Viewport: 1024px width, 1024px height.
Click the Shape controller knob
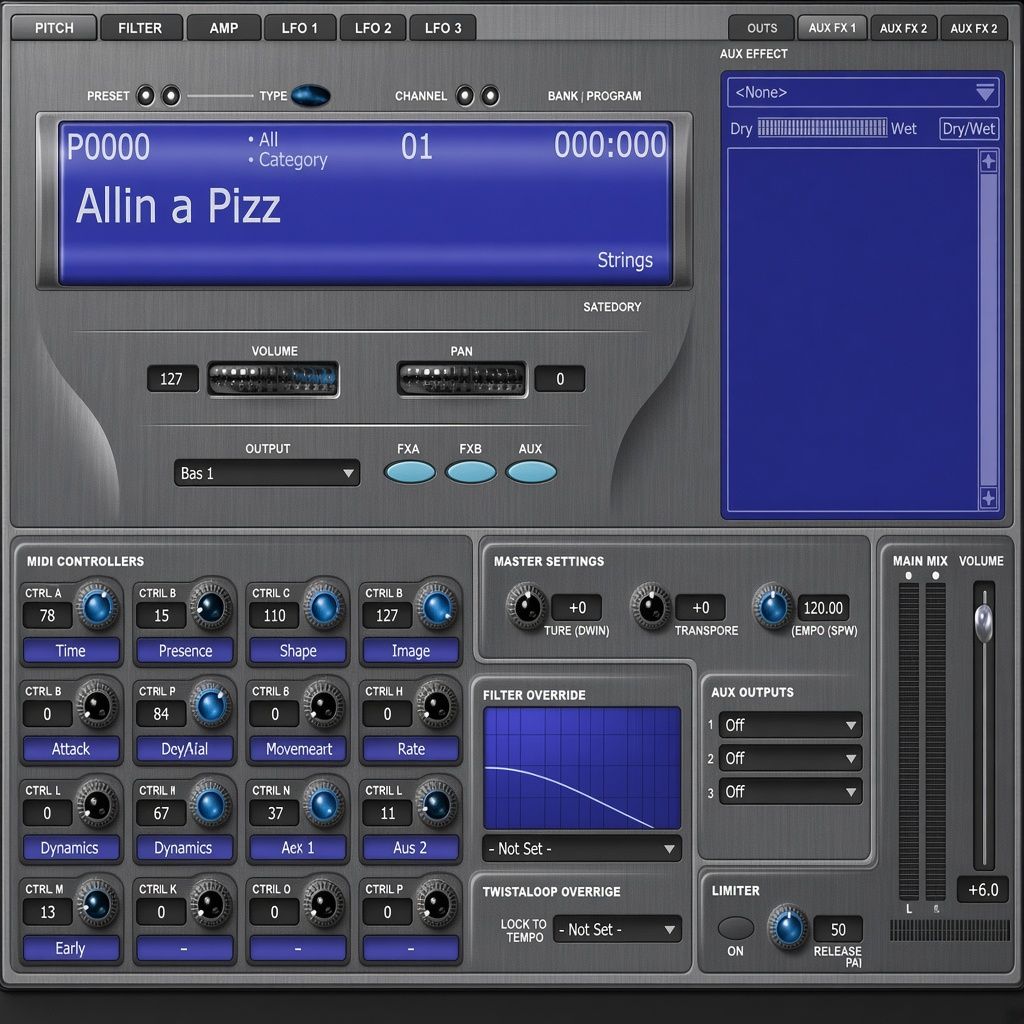click(323, 607)
